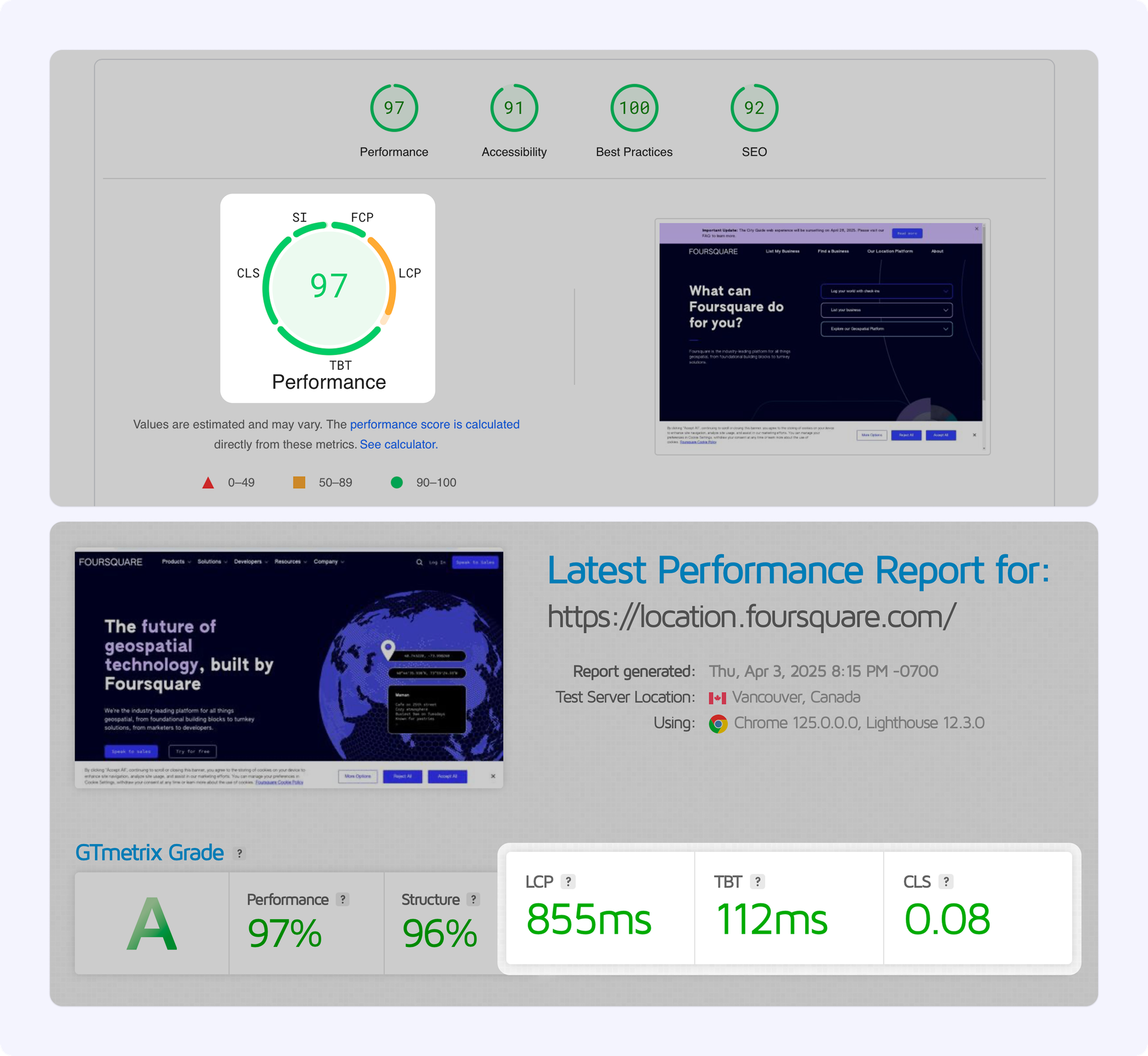Click the 'Test Server Location:' label

(x=625, y=697)
